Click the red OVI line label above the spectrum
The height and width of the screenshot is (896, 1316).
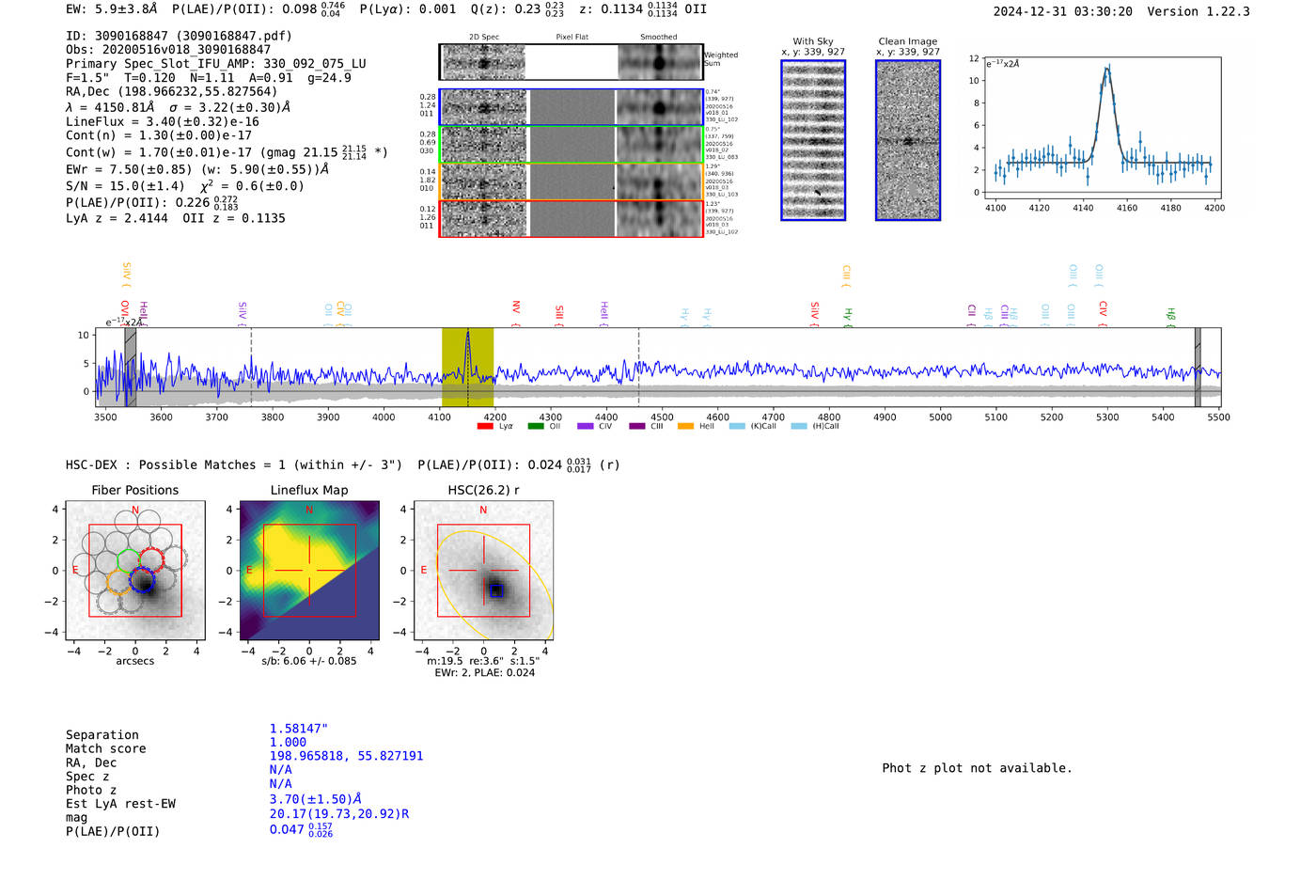125,313
